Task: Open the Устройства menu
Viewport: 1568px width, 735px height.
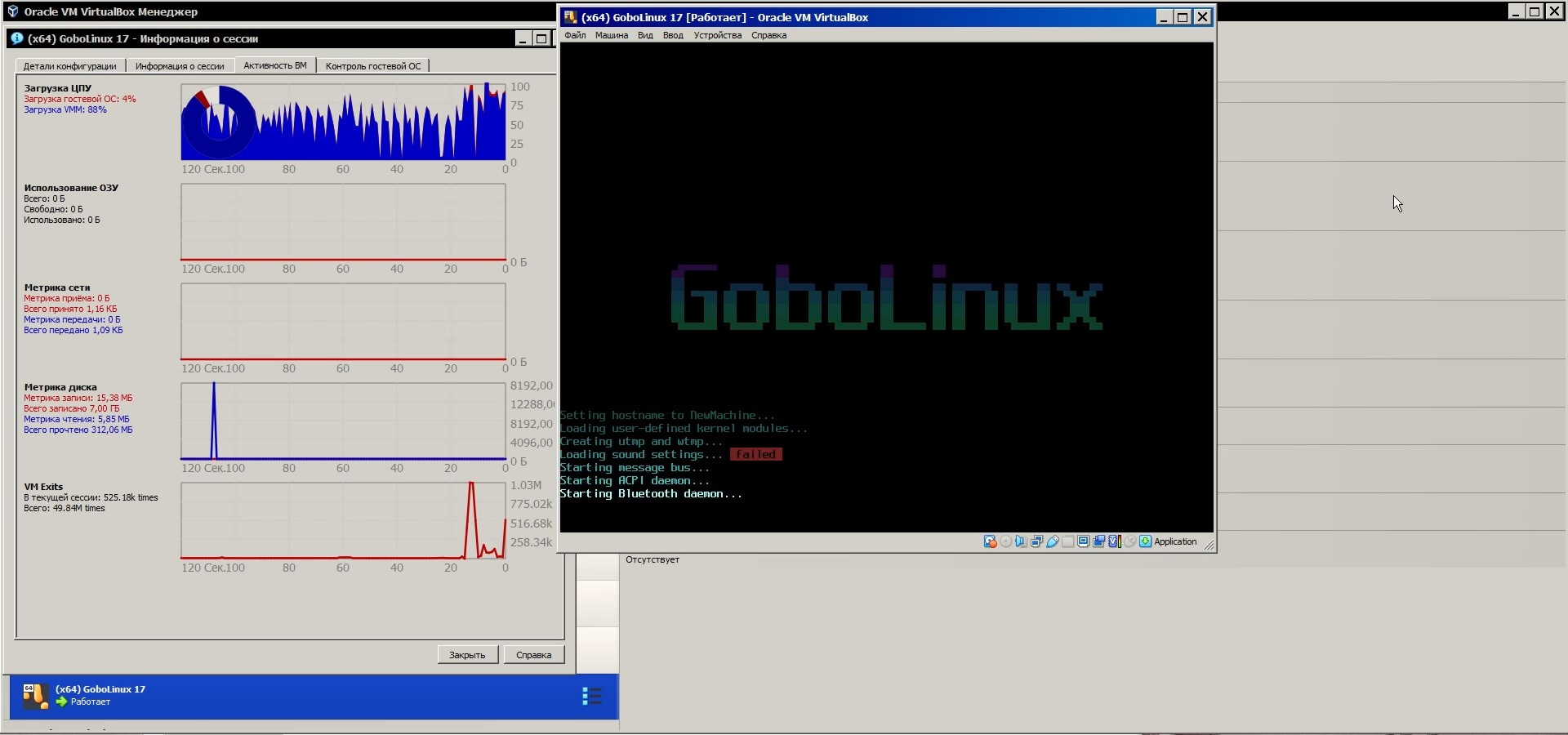Action: click(718, 35)
